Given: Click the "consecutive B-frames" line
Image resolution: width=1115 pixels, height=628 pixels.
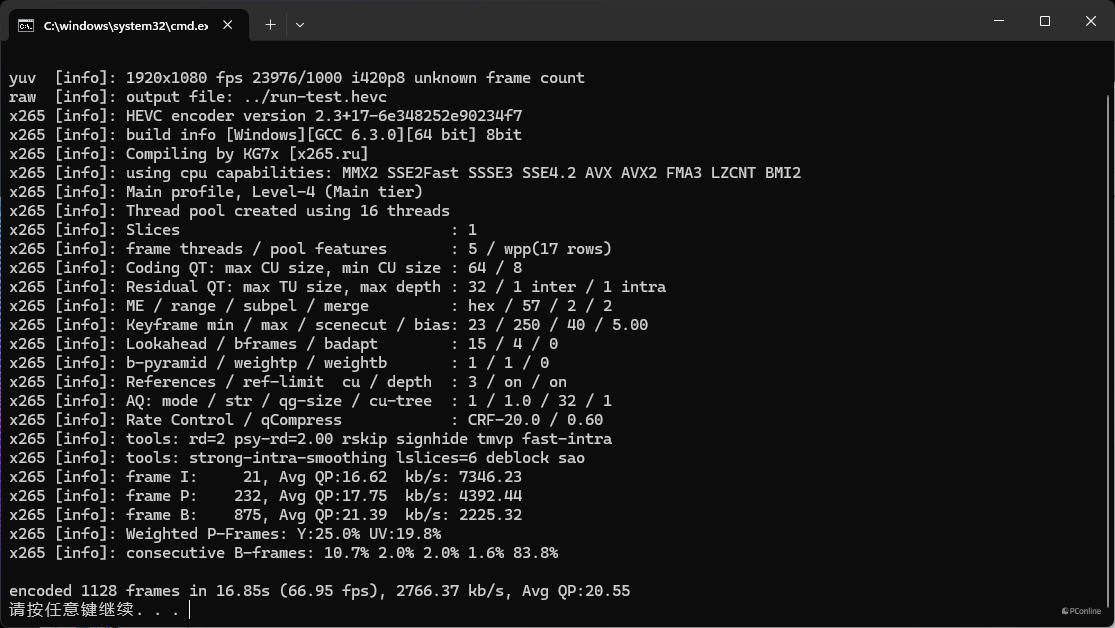Looking at the screenshot, I should pos(283,553).
